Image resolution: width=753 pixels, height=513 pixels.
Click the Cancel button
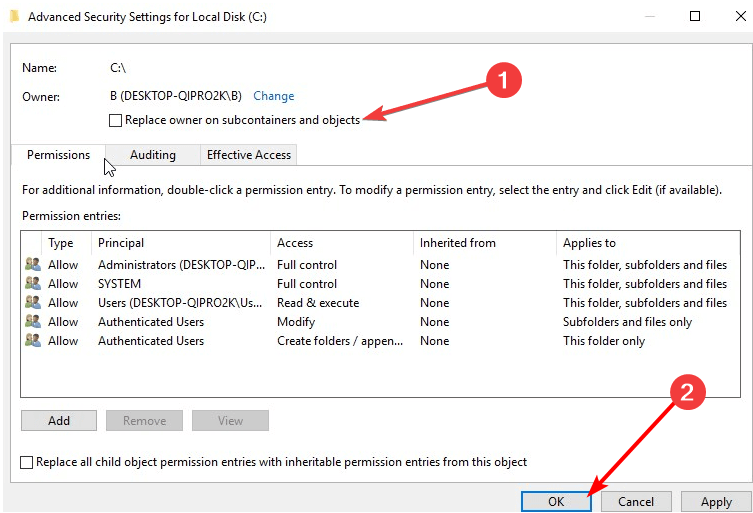636,501
